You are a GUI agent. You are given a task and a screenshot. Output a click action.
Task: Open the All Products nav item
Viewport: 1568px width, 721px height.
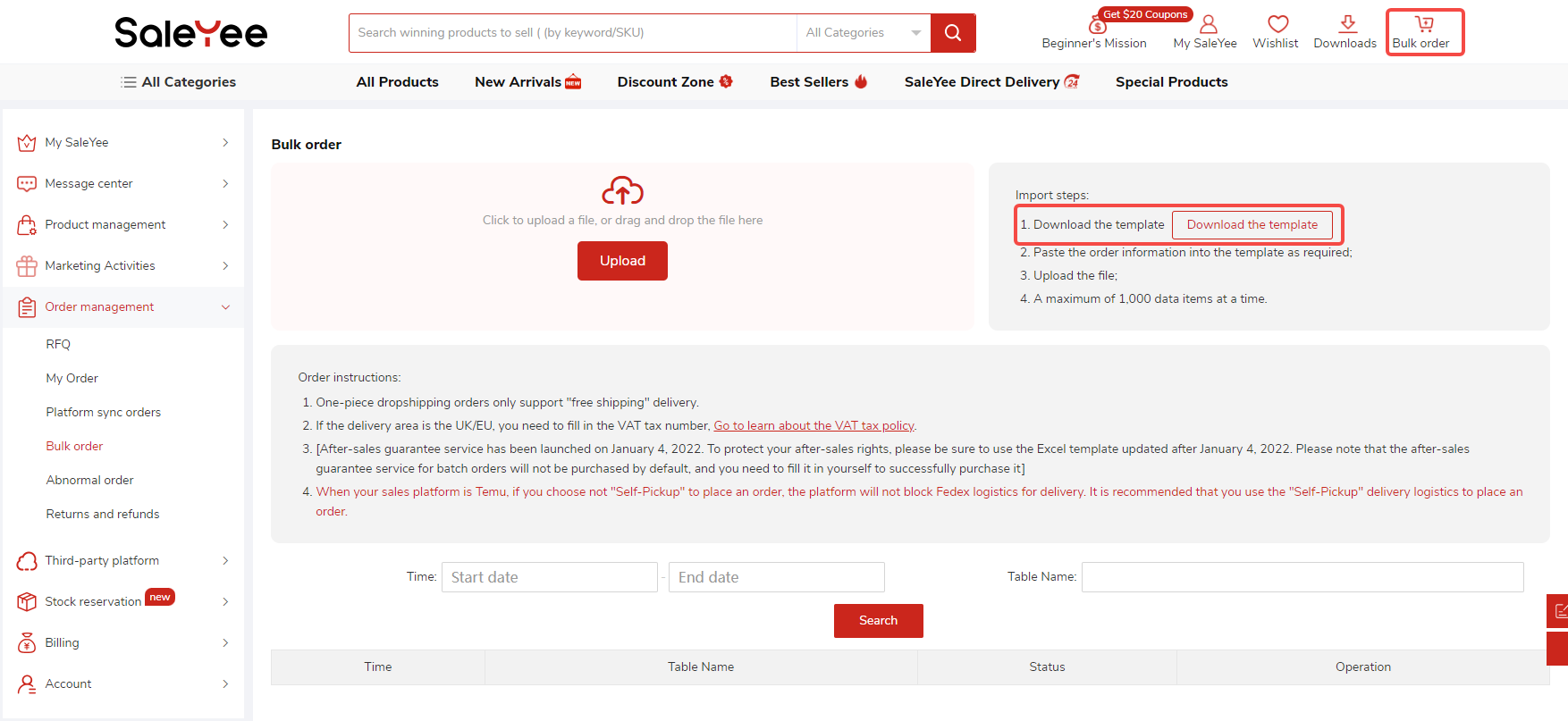click(x=398, y=82)
